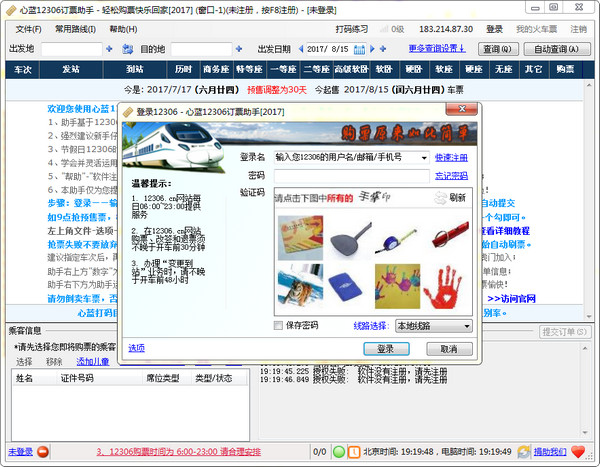Click the captcha refresh icon
This screenshot has height=467, width=600.
tap(440, 198)
